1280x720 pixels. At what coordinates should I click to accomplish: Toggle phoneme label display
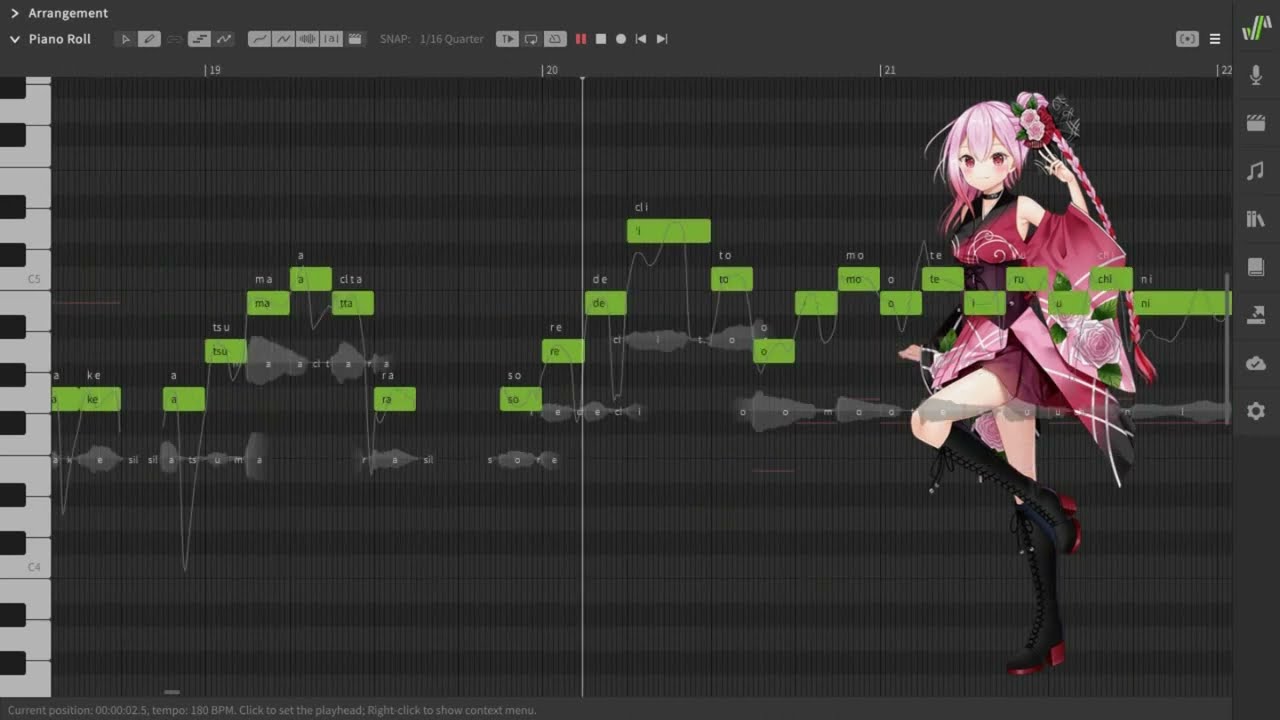point(331,39)
